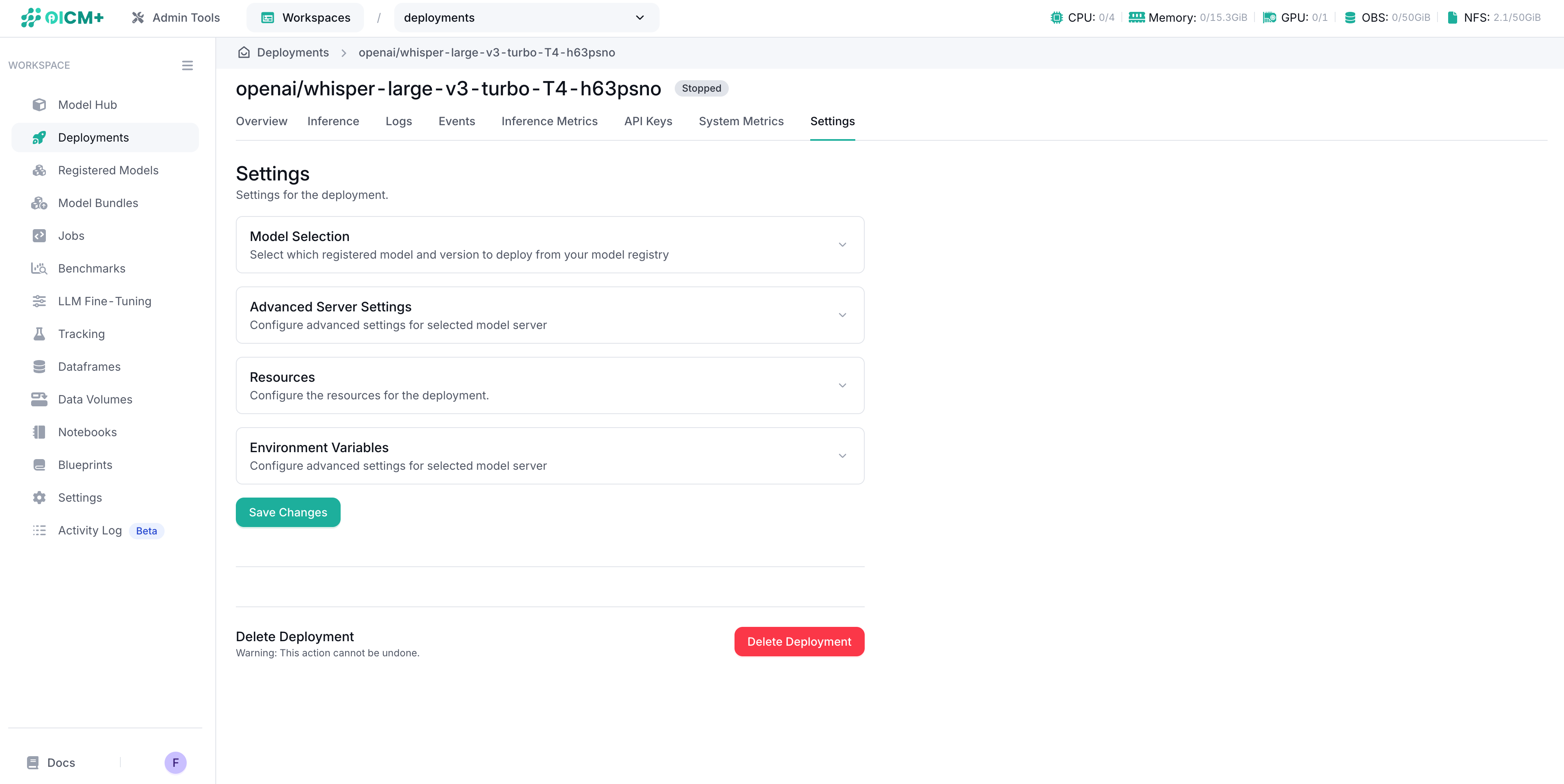Open Tracking via the flask icon
Viewport: 1564px width, 784px height.
[39, 333]
